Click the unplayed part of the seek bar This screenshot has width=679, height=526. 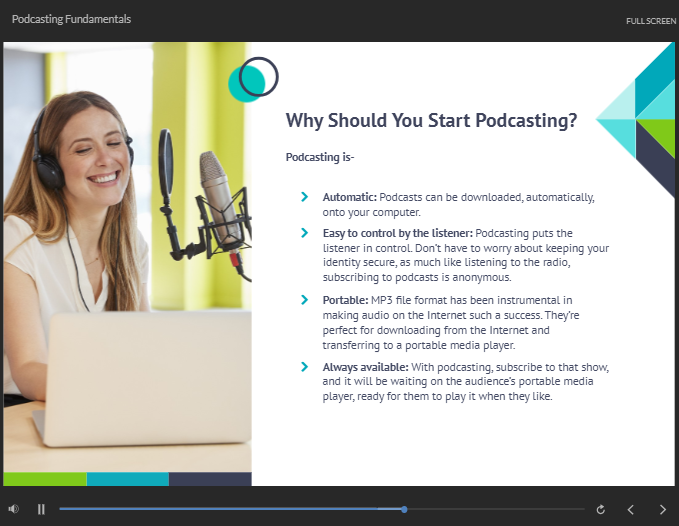pos(496,509)
